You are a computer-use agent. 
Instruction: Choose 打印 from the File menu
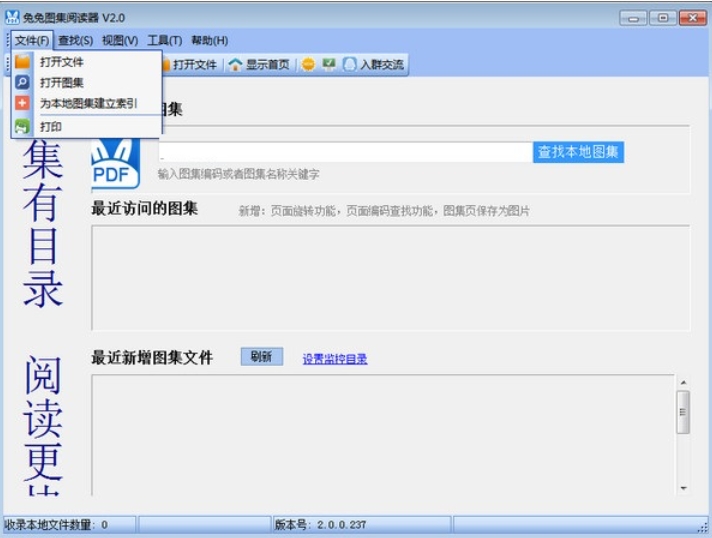(86, 126)
